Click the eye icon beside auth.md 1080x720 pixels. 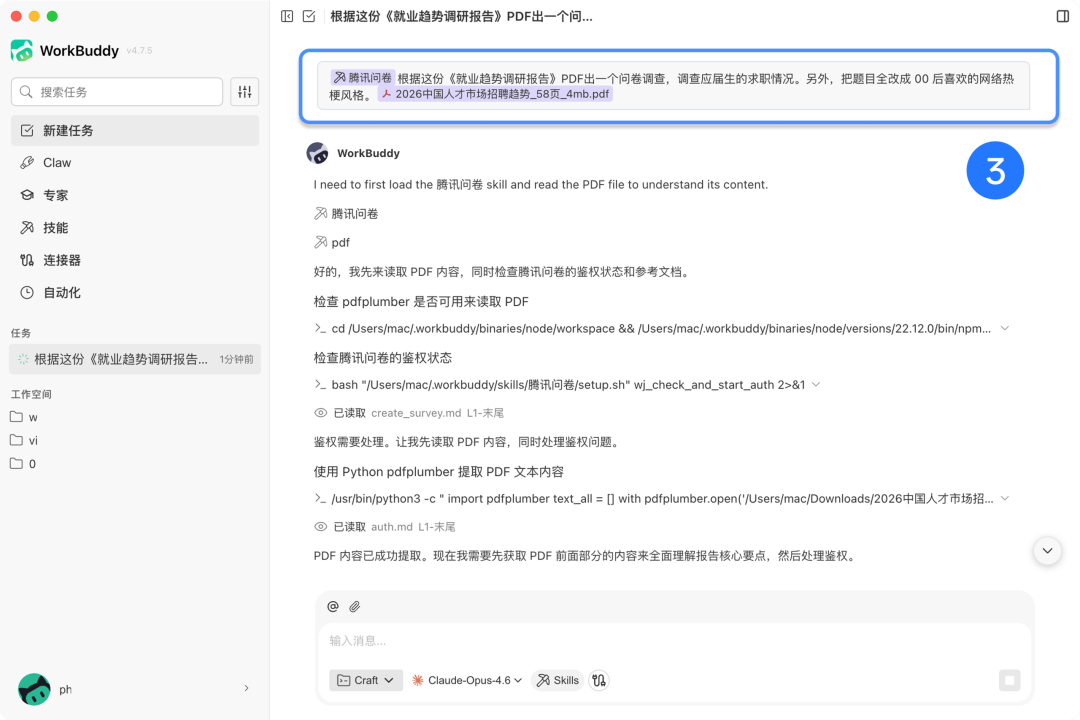click(x=320, y=526)
